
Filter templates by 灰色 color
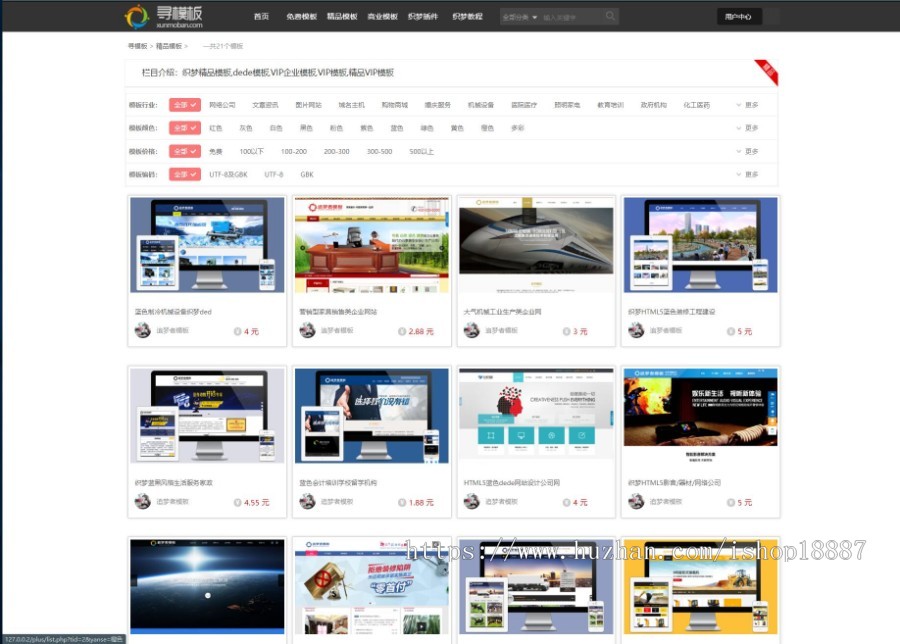[x=246, y=128]
